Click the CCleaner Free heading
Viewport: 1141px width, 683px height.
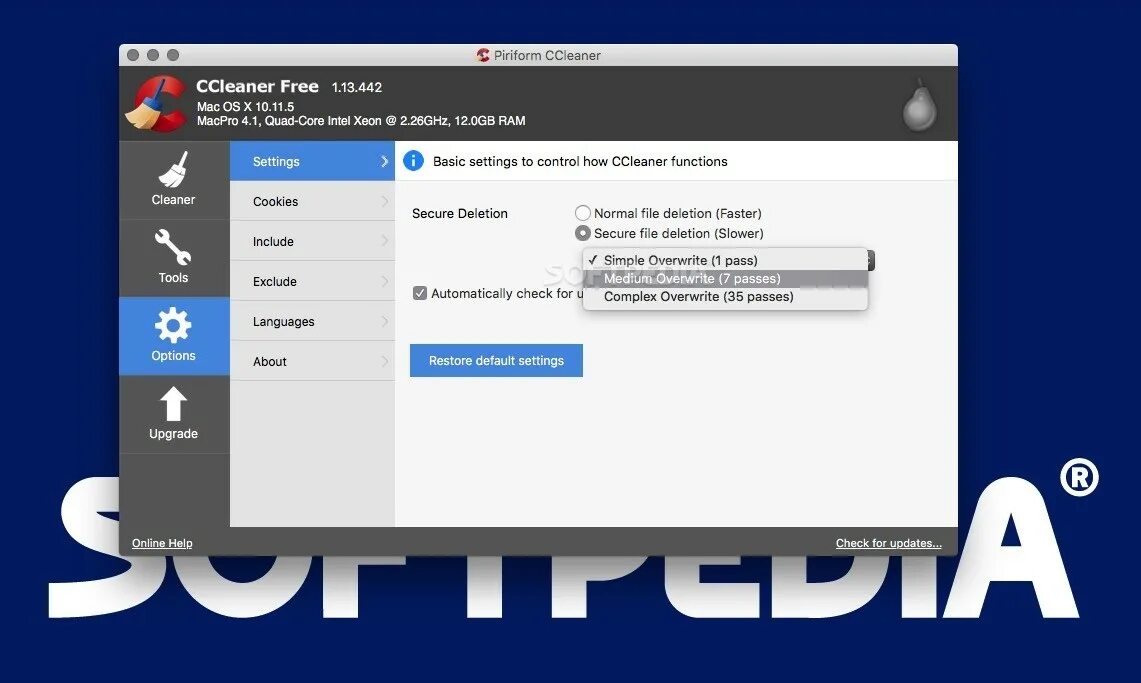click(x=258, y=86)
